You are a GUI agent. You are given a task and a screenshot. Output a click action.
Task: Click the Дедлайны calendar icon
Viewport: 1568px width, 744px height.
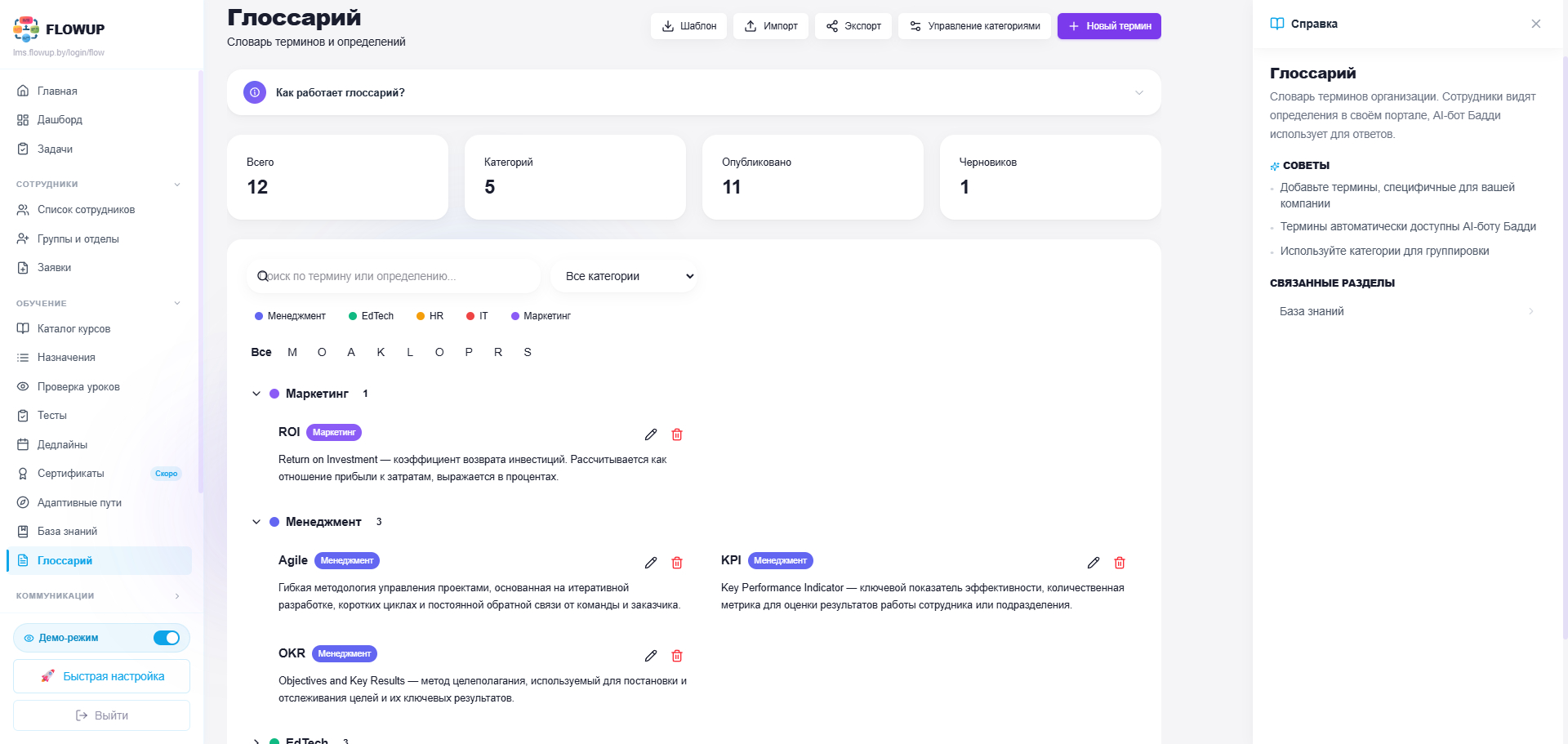(x=23, y=444)
